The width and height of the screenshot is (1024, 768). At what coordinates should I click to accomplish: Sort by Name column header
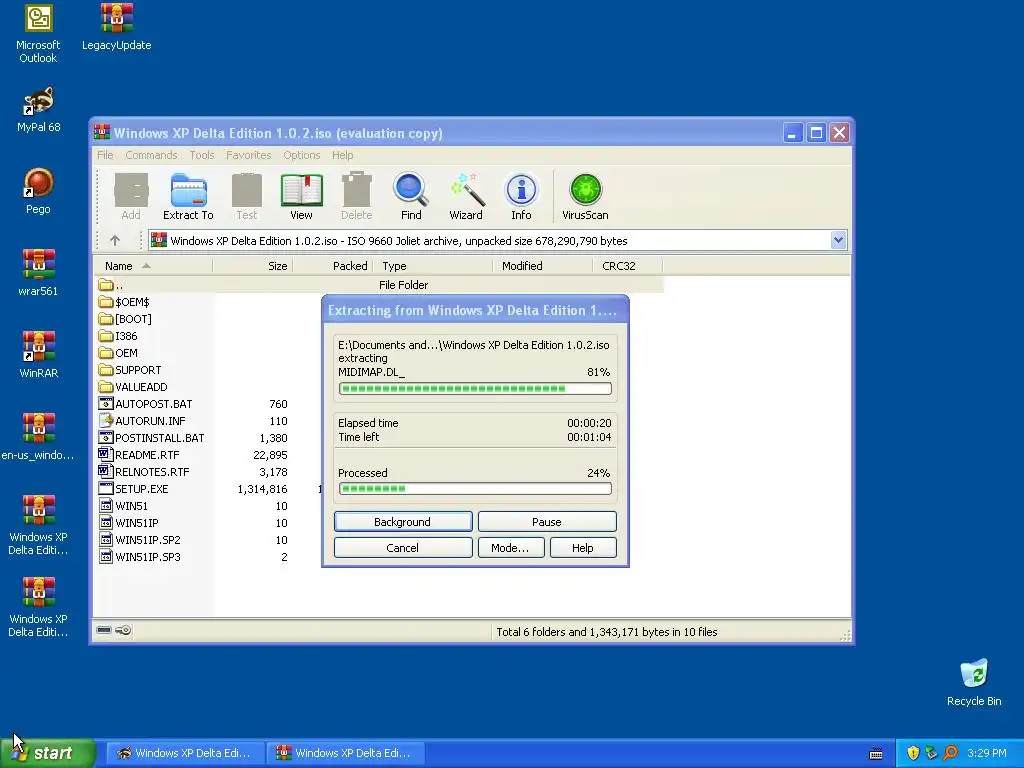pyautogui.click(x=153, y=266)
